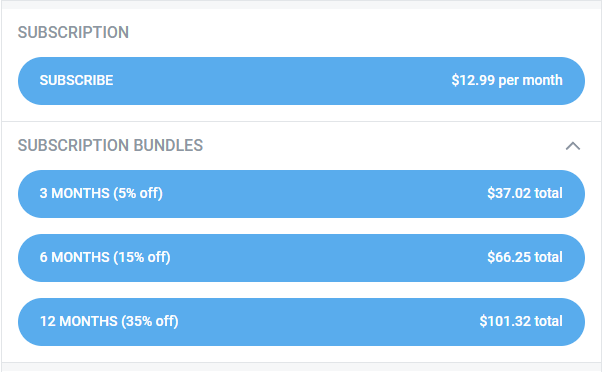Click the "per month" text on Subscribe button
Screen dimensions: 610x372
pos(530,81)
